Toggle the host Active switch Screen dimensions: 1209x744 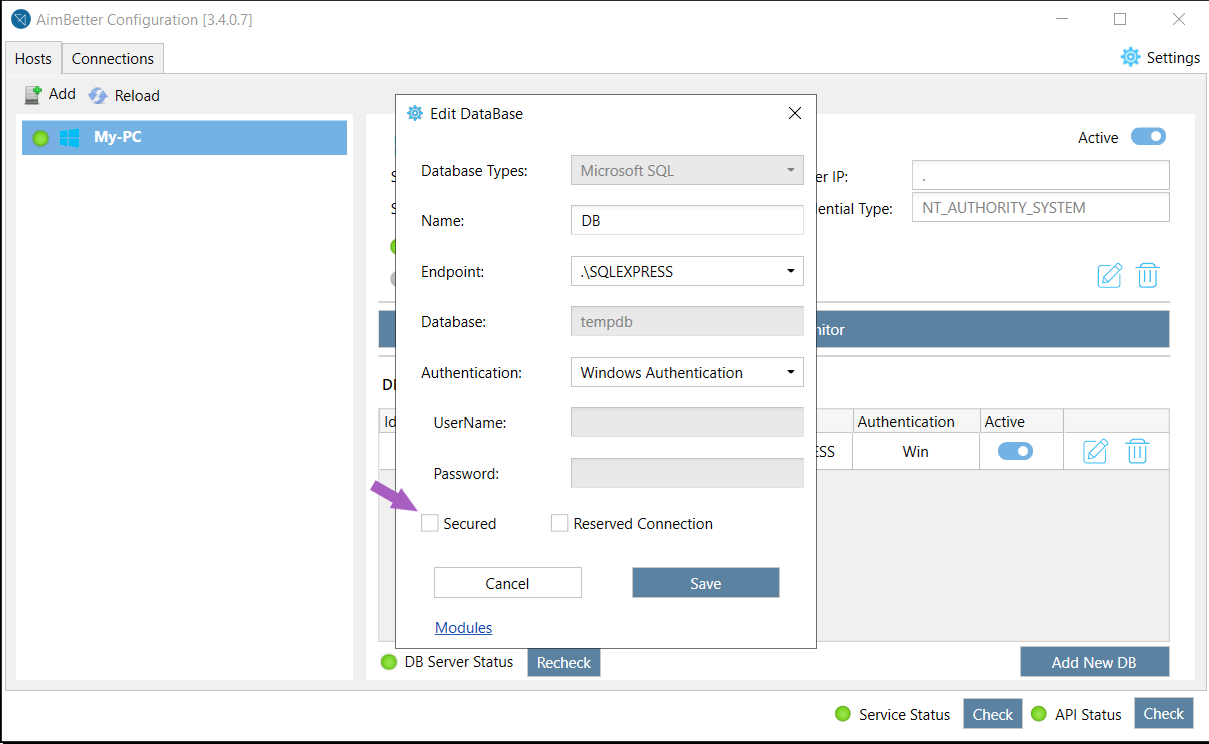1148,137
